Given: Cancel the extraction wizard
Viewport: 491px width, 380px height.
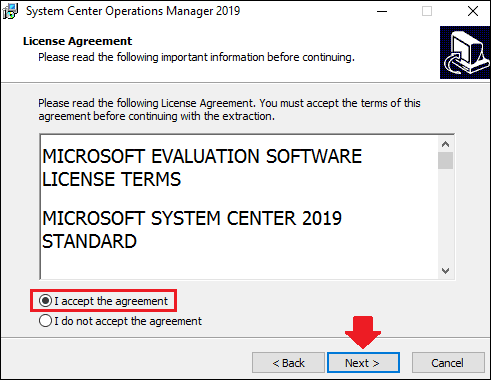Looking at the screenshot, I should coord(448,363).
